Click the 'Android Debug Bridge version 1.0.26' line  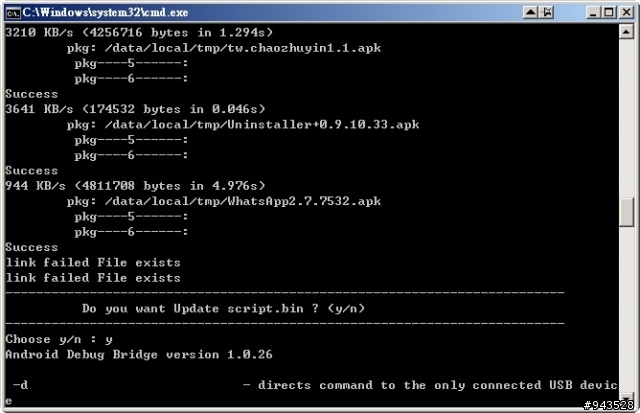(x=139, y=354)
